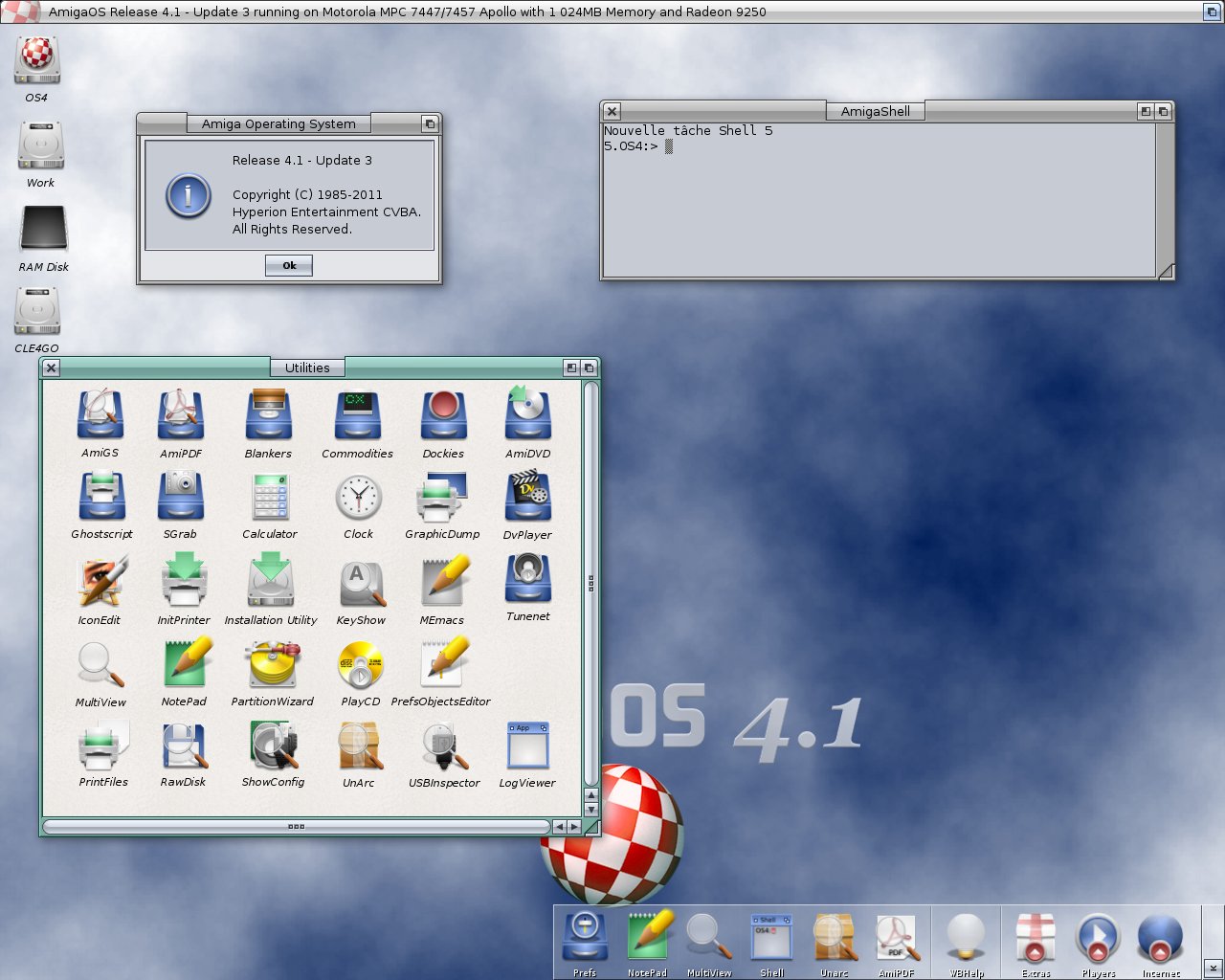This screenshot has height=980, width=1225.
Task: Click the Utilities horizontal scrollbar knob
Action: pyautogui.click(x=297, y=826)
